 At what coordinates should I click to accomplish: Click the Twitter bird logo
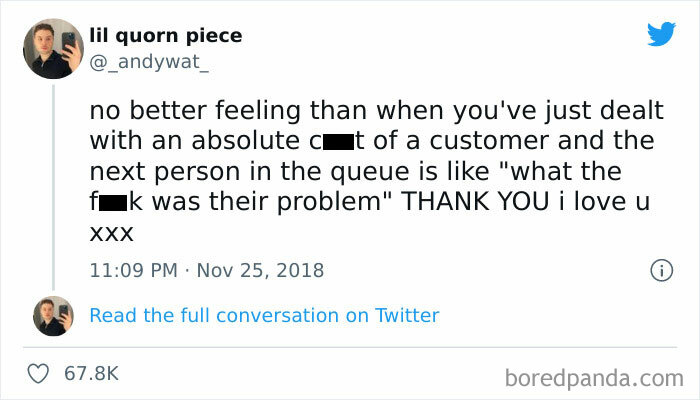tap(661, 34)
